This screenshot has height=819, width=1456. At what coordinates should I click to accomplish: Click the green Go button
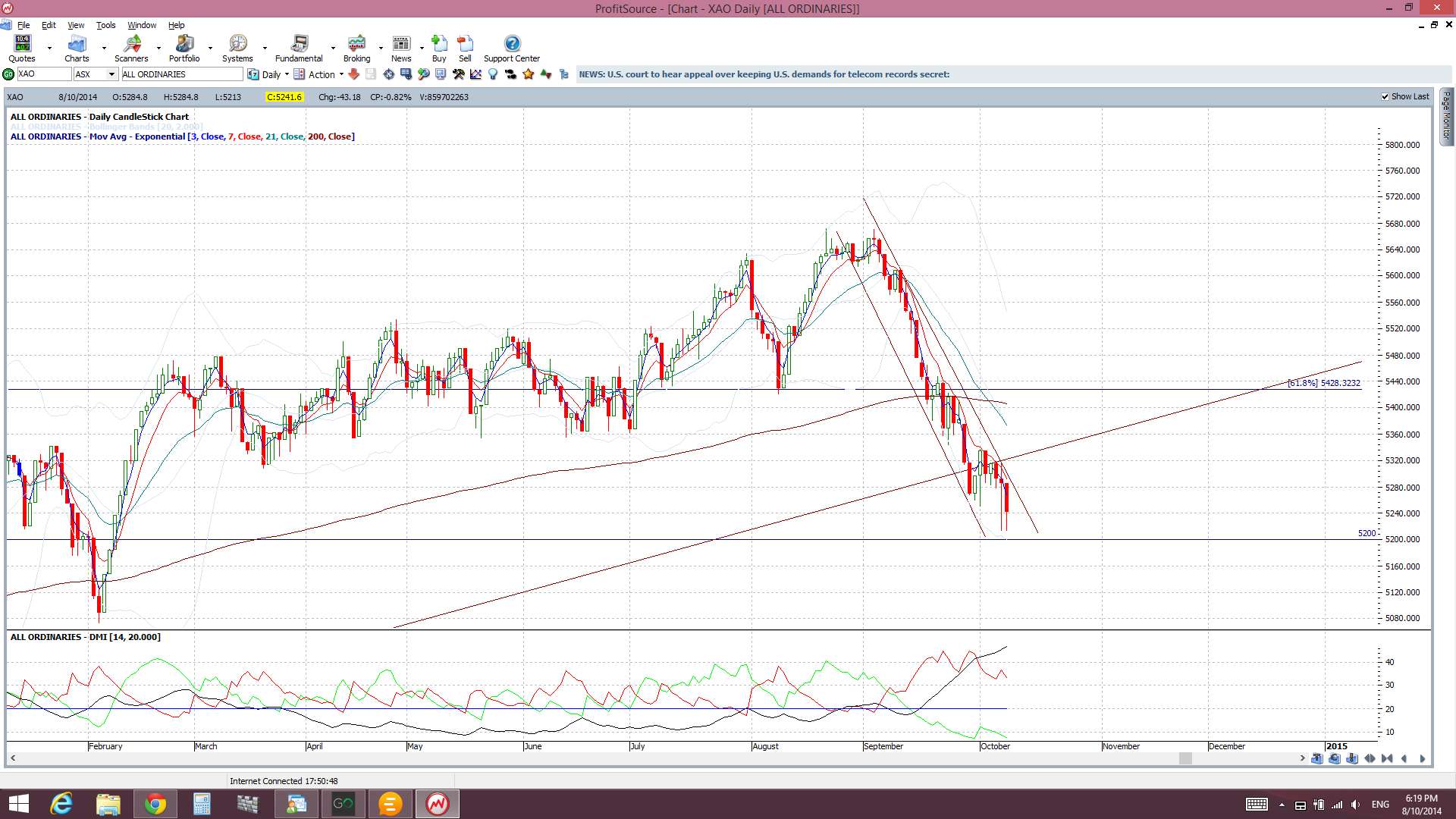tap(8, 74)
